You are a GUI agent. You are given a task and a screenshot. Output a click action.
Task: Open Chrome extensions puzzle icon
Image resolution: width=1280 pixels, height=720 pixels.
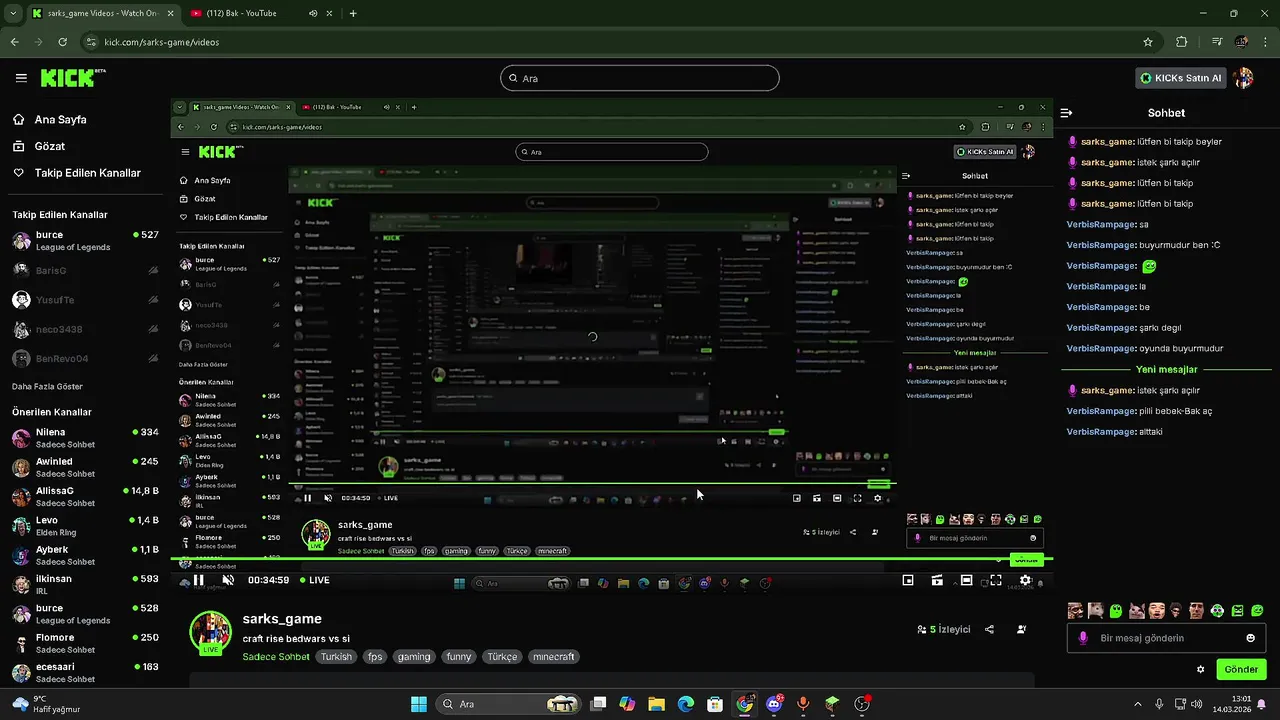(1182, 42)
